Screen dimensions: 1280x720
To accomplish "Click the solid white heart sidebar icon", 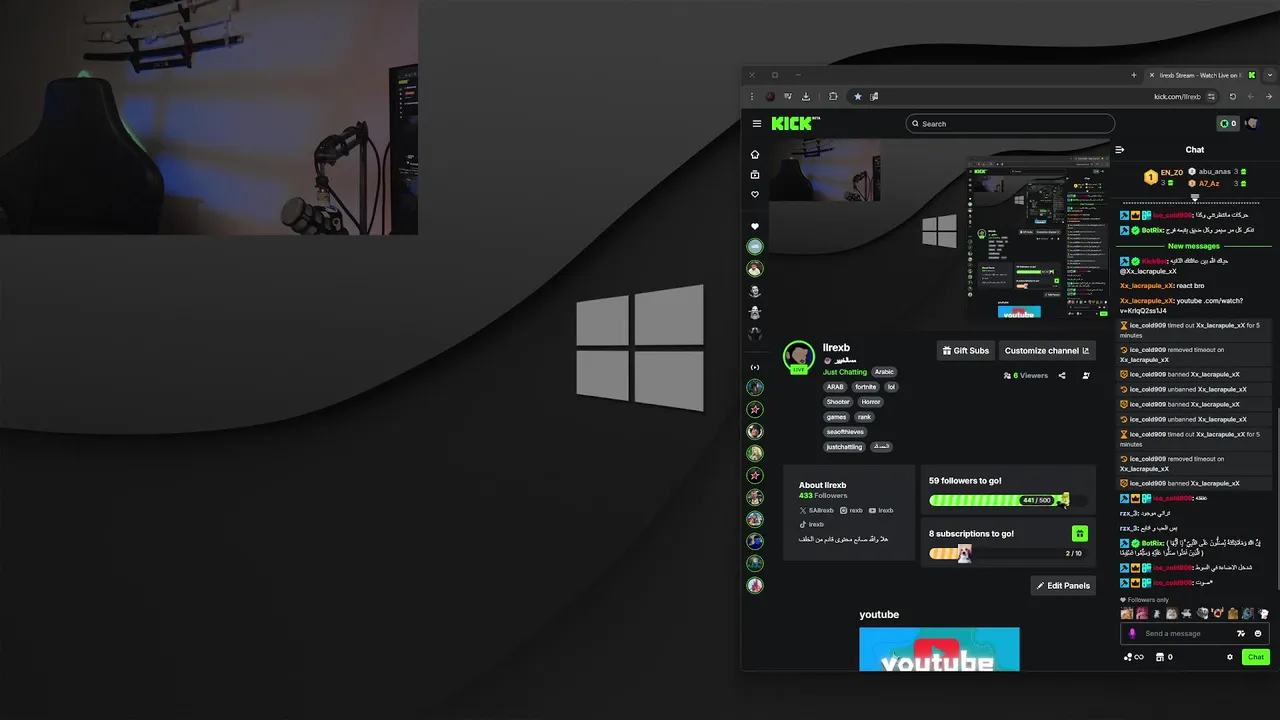I will pyautogui.click(x=755, y=226).
